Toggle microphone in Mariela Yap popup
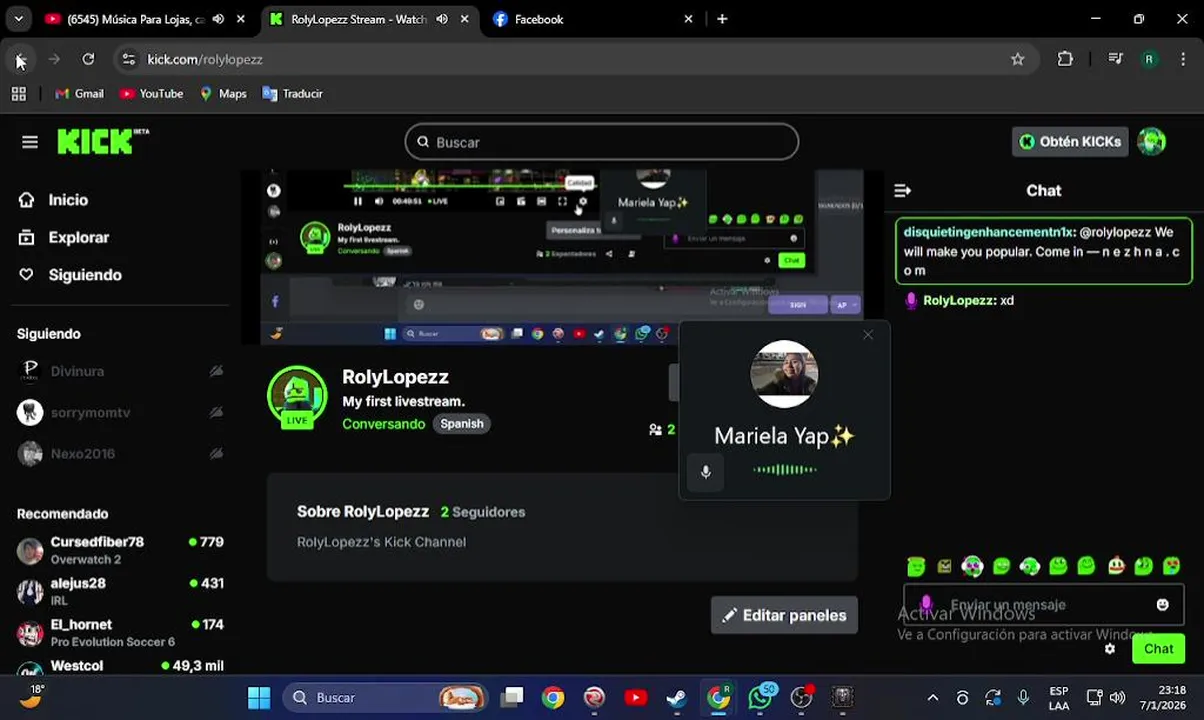 click(x=706, y=472)
